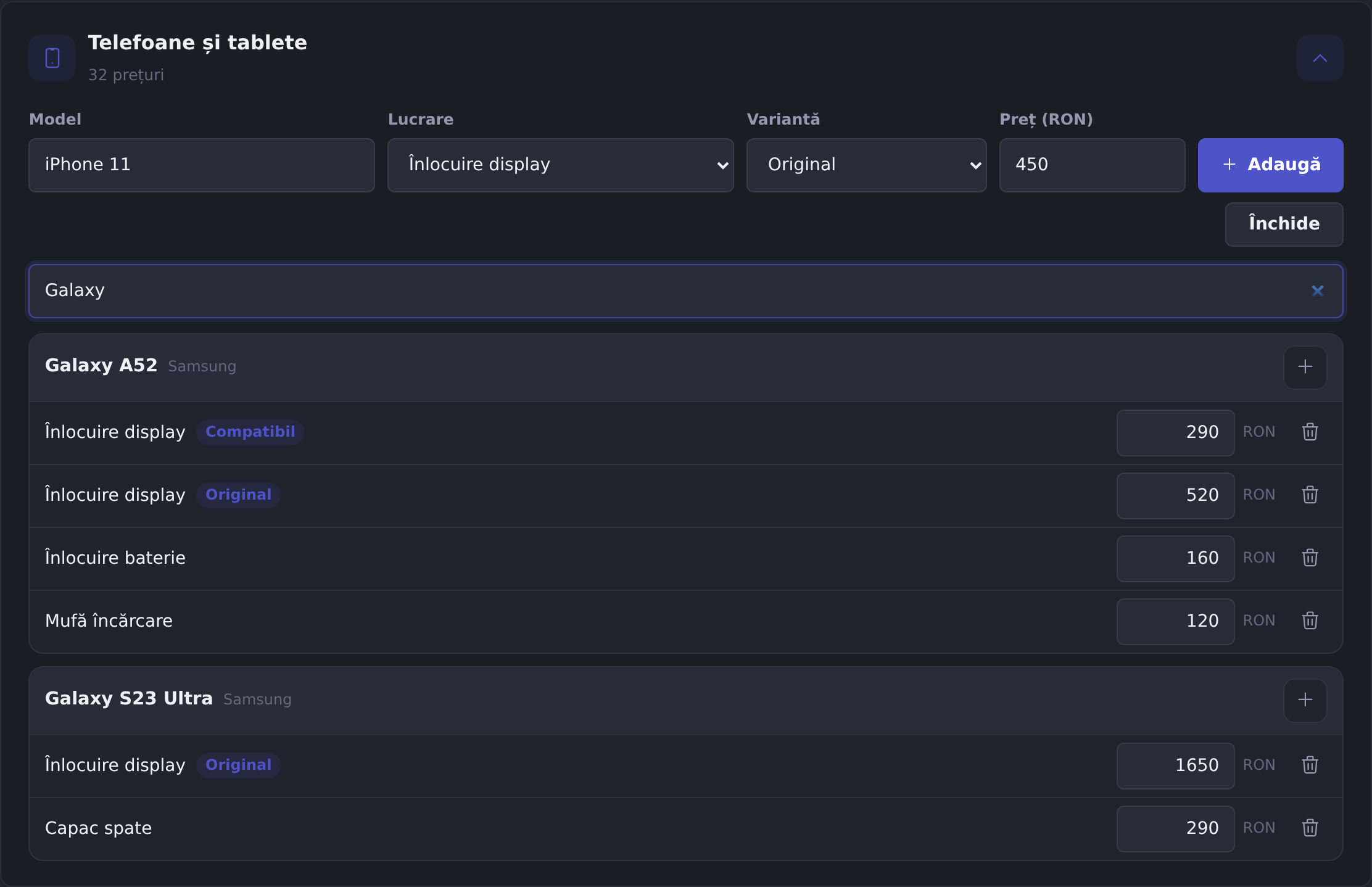Click the phone icon beside Telefoane și tablete

click(52, 58)
